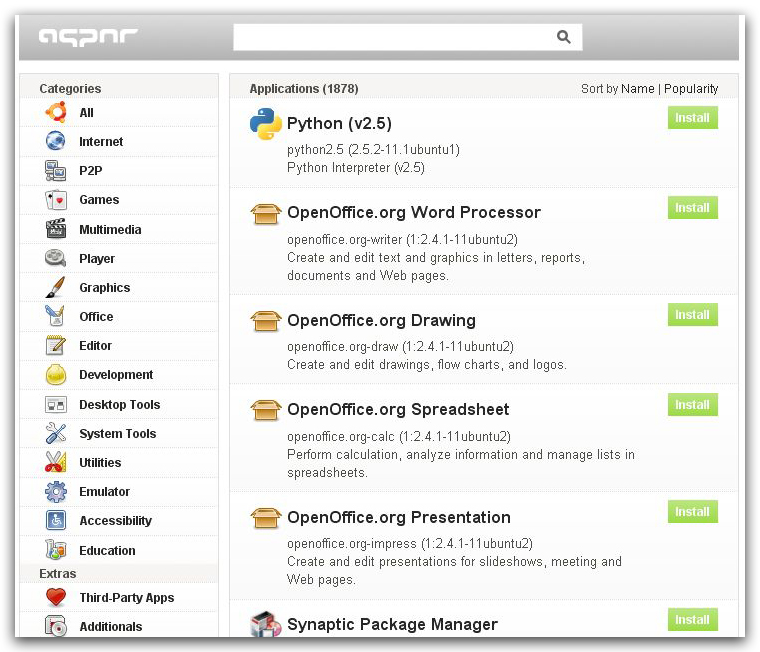Select the Utilities scissors icon
The width and height of the screenshot is (760, 652).
(x=56, y=462)
